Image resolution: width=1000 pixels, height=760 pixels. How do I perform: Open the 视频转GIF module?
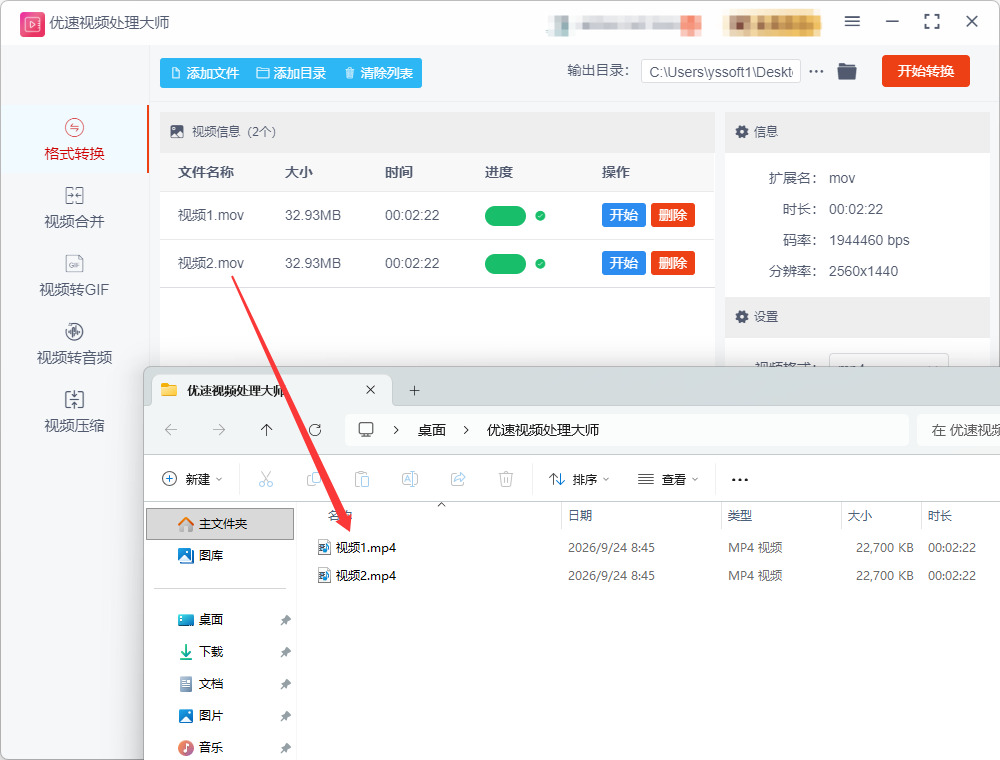tap(74, 276)
